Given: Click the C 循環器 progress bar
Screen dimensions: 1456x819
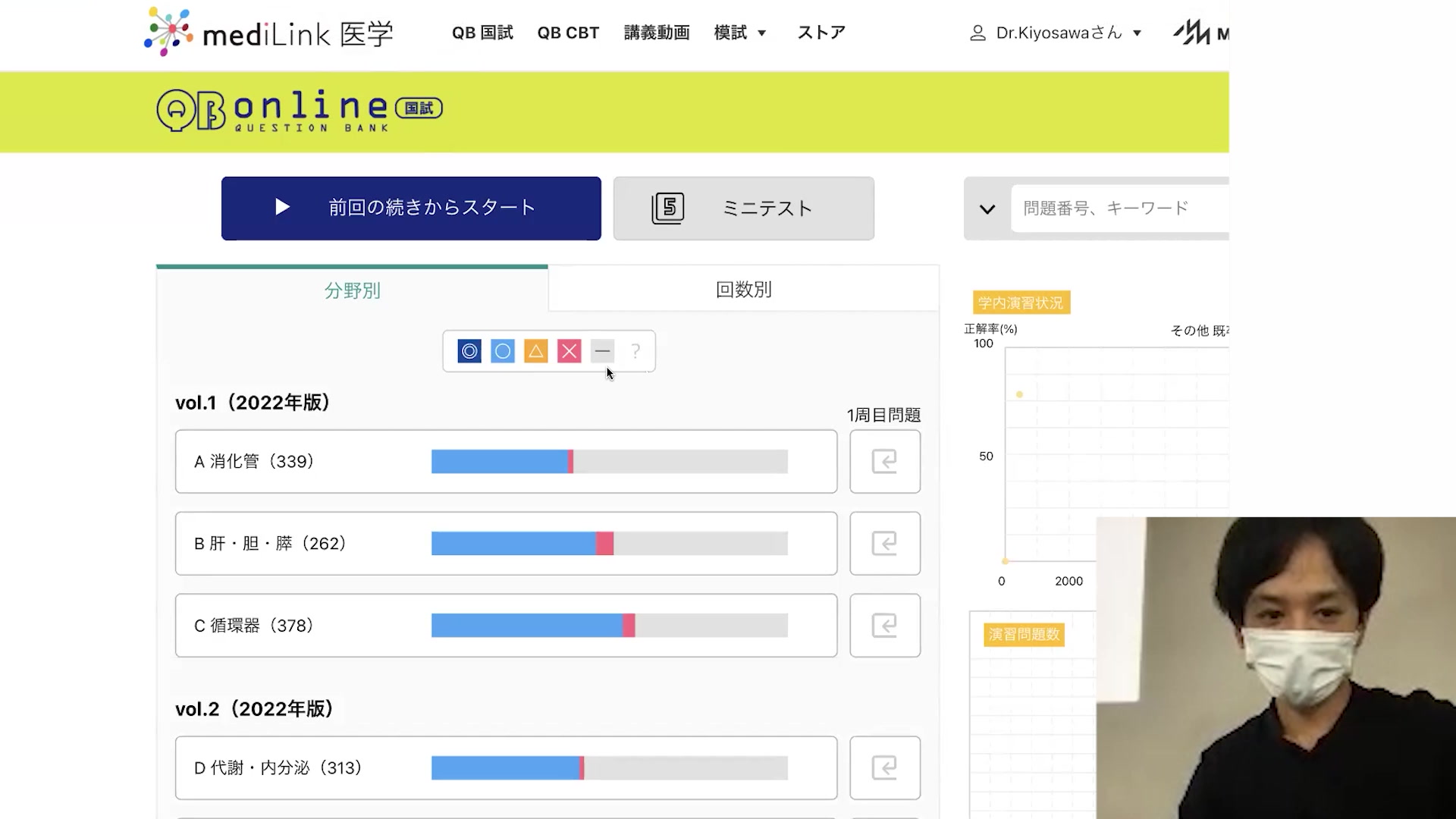Looking at the screenshot, I should point(609,625).
